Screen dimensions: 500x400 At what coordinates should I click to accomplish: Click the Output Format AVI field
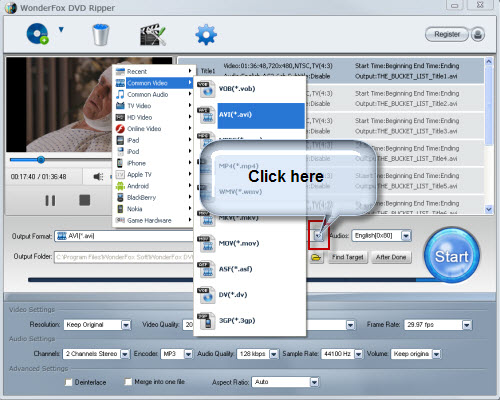pyautogui.click(x=124, y=236)
